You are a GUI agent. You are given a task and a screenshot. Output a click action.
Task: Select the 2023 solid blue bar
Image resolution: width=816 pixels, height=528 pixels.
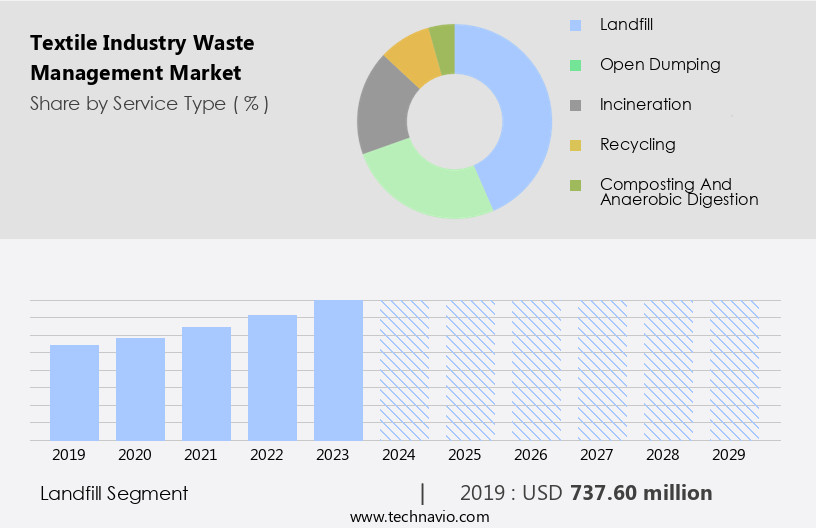[x=338, y=370]
